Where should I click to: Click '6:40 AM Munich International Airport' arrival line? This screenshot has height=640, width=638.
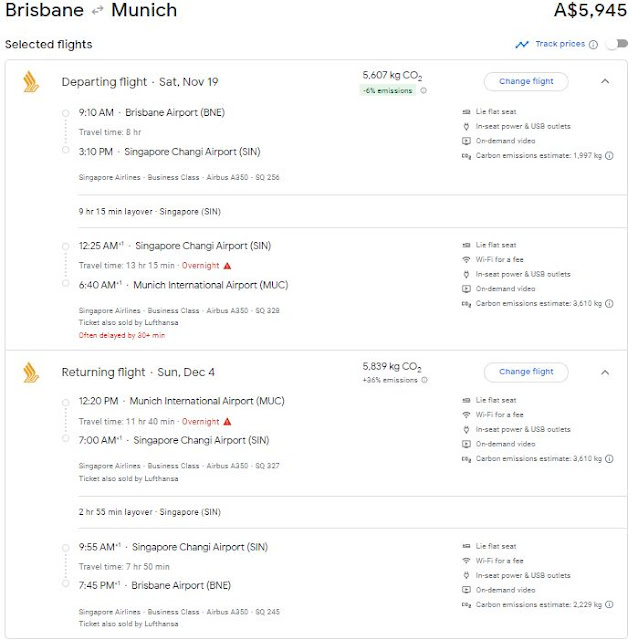tap(183, 285)
